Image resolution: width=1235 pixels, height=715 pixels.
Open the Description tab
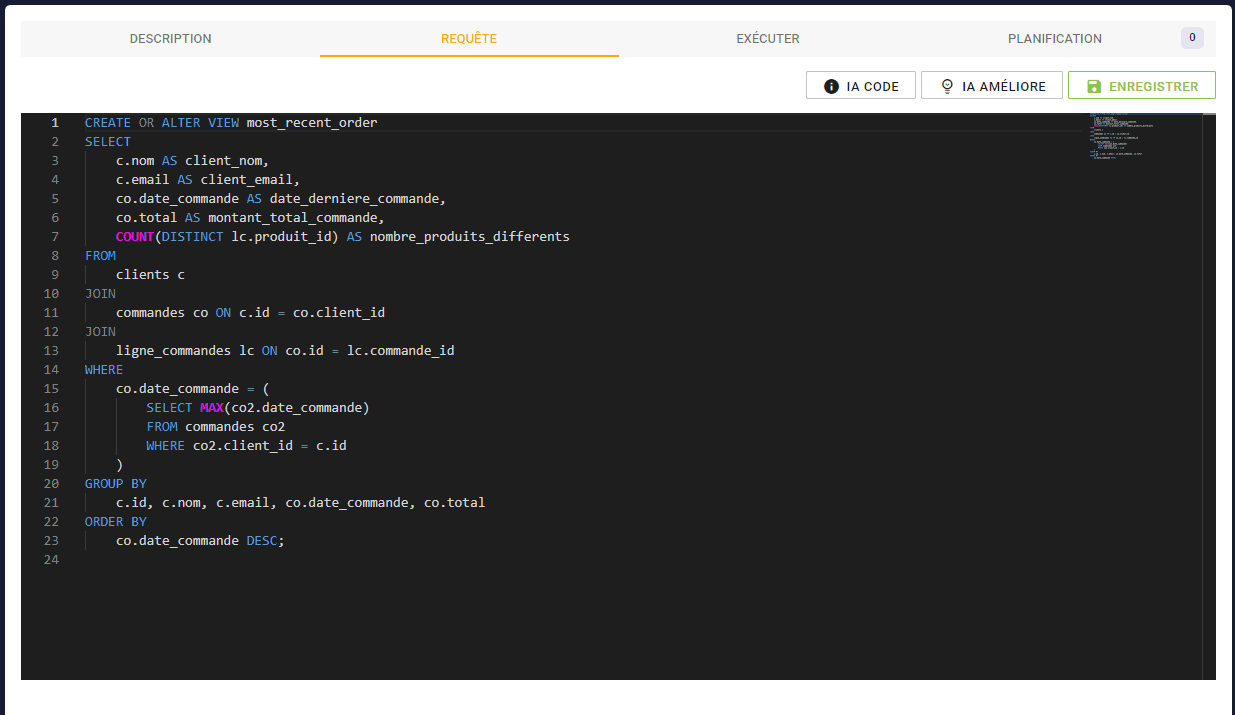(170, 39)
